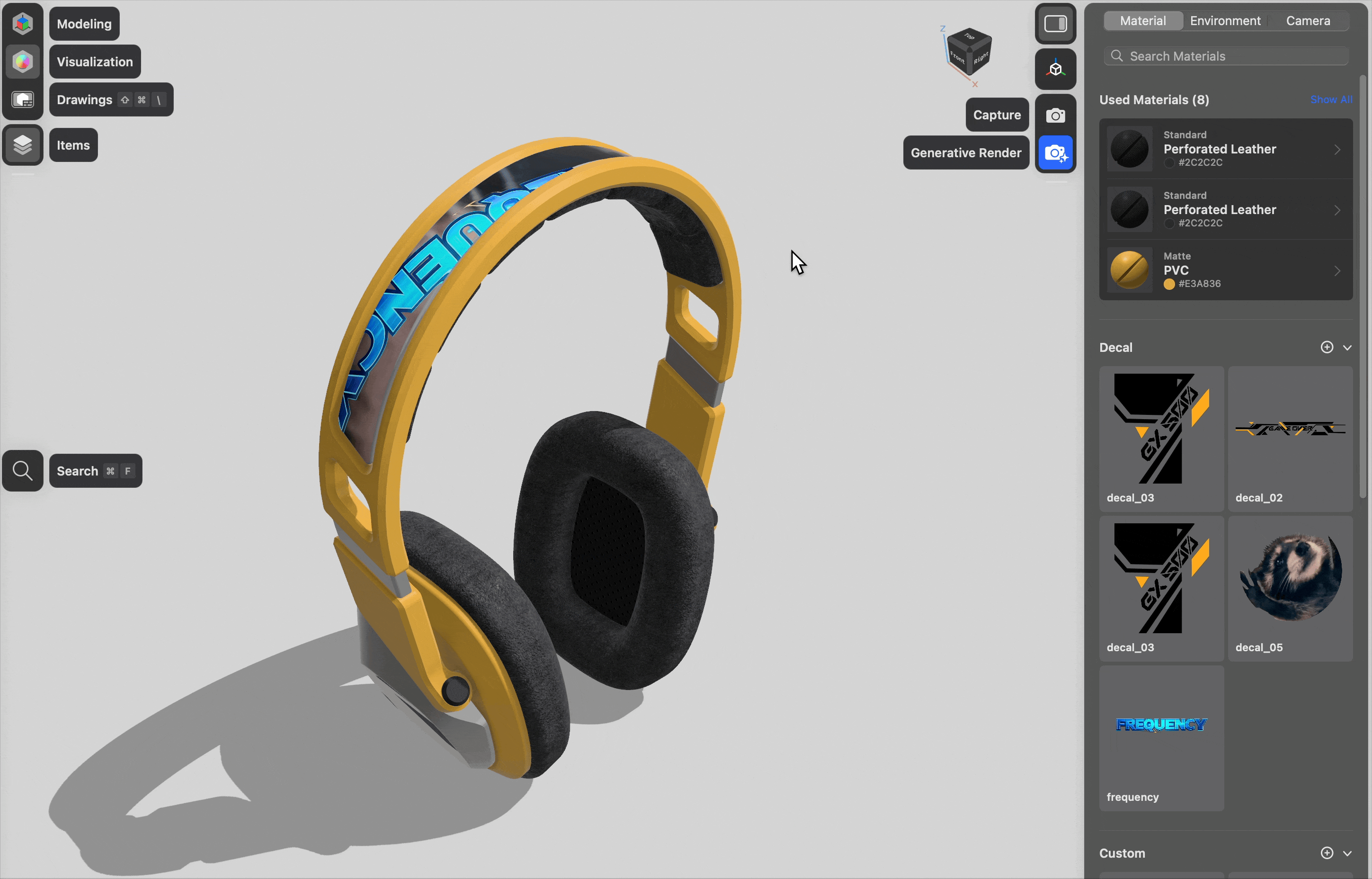Select first Perforated Leather sphere thumbnail
The width and height of the screenshot is (1372, 879).
click(x=1129, y=149)
